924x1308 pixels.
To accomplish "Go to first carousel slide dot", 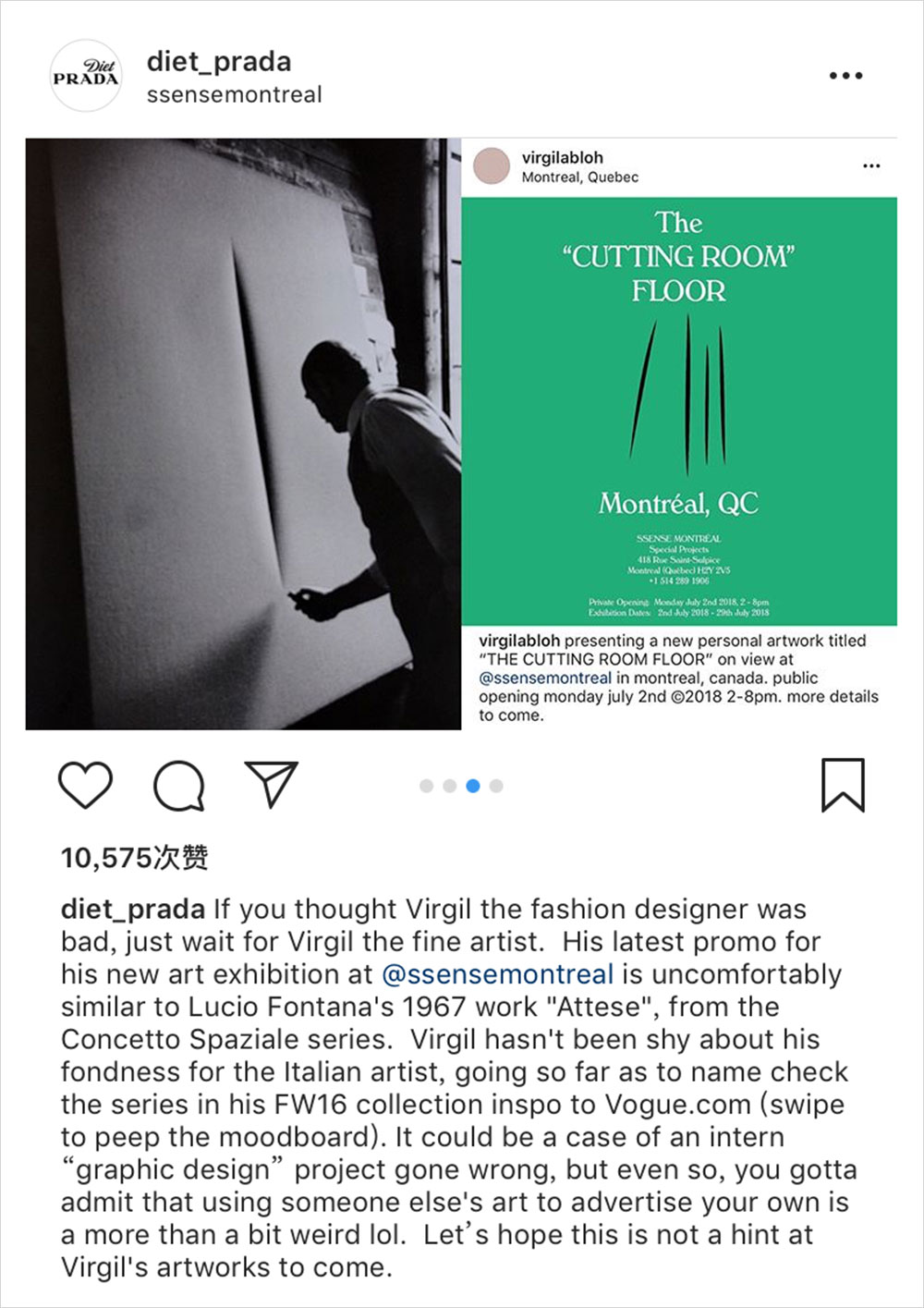I will (426, 786).
